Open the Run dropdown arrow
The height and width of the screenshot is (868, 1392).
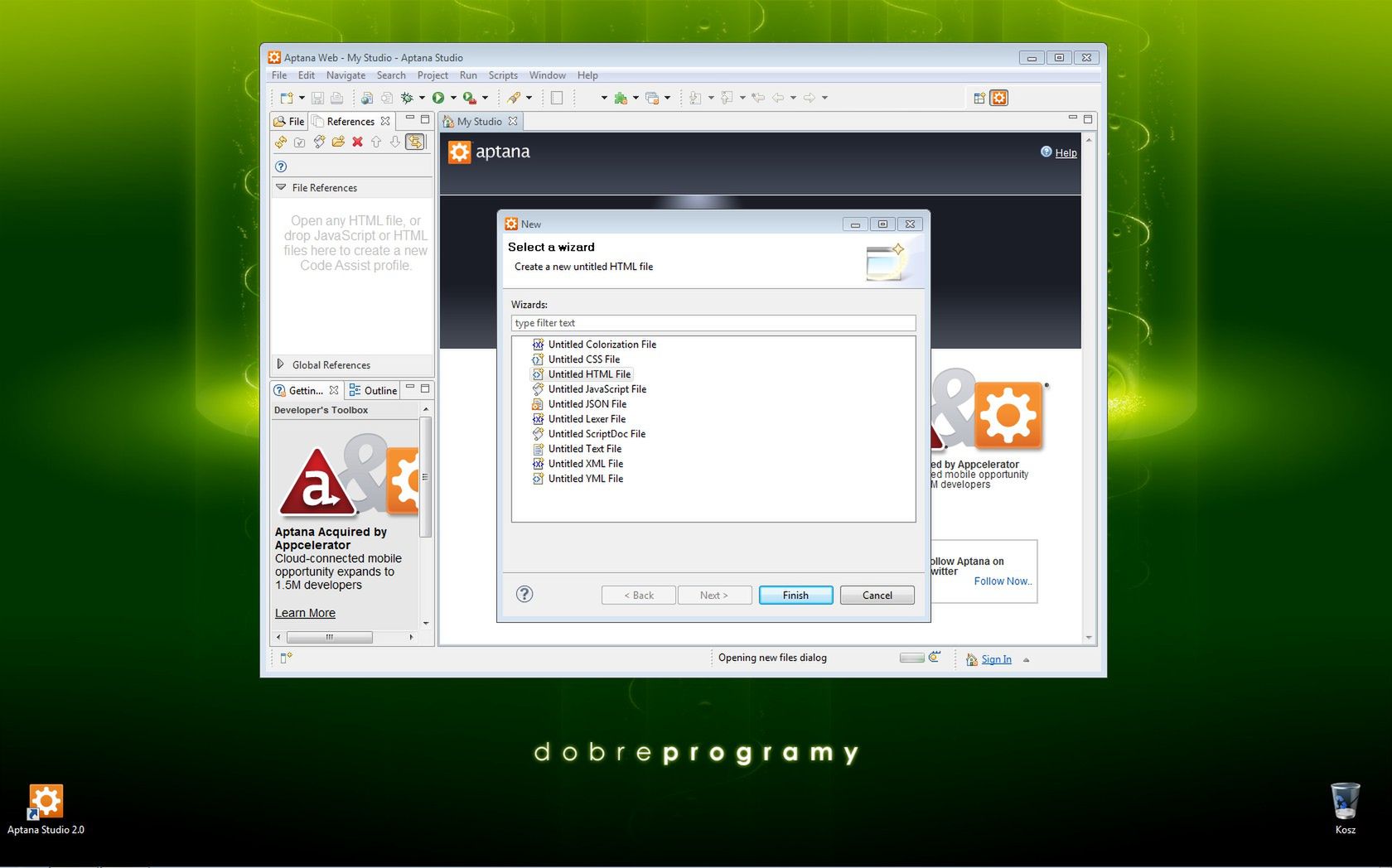point(453,98)
